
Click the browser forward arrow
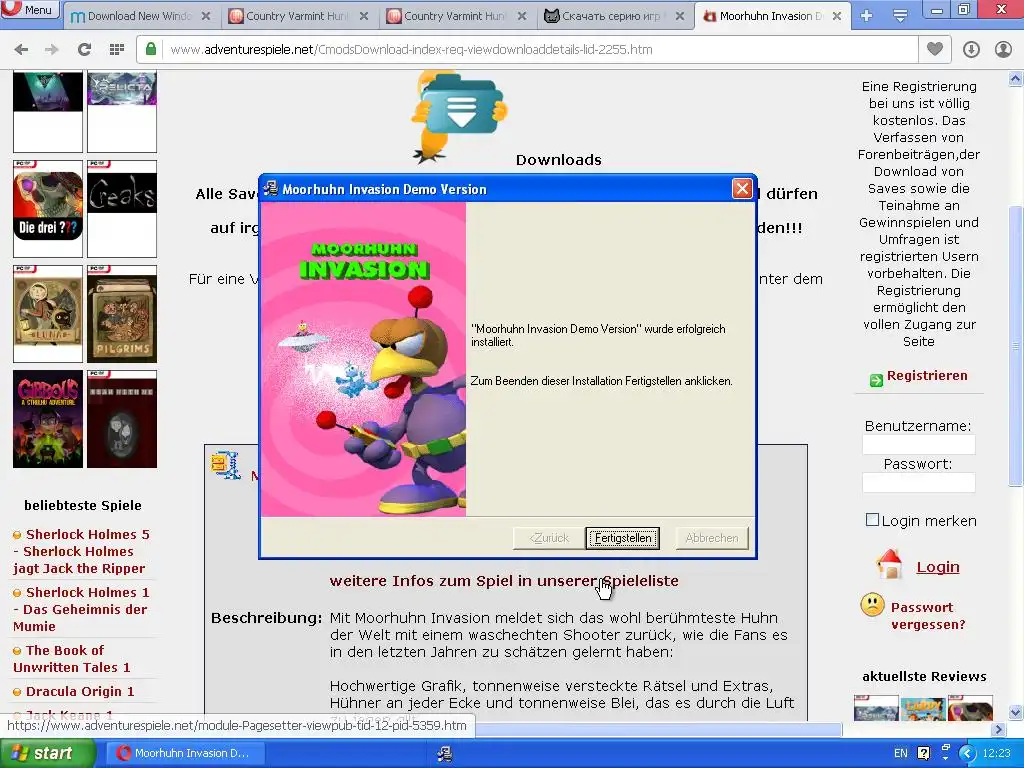pyautogui.click(x=52, y=49)
